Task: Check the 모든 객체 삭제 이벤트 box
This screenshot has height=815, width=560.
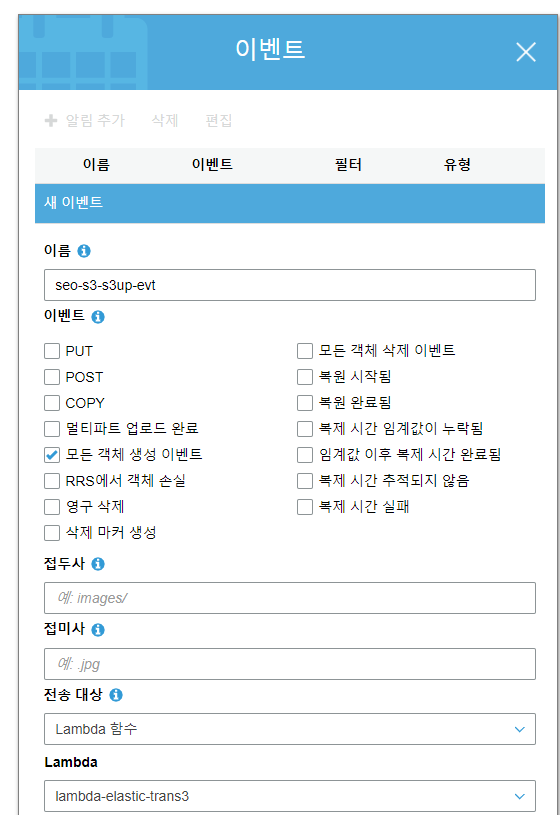Action: [x=305, y=351]
